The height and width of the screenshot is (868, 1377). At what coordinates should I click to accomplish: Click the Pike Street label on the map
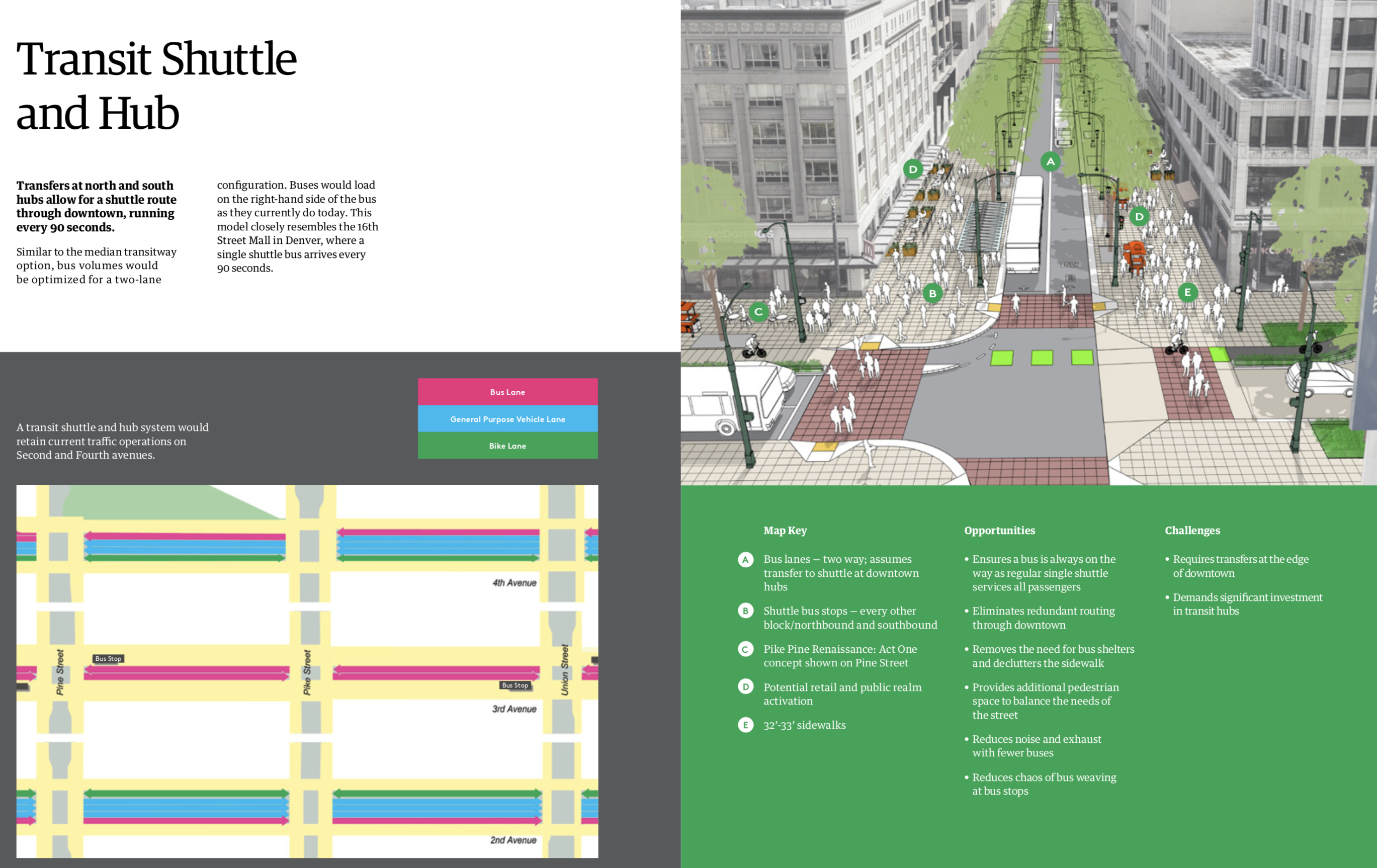(x=307, y=672)
